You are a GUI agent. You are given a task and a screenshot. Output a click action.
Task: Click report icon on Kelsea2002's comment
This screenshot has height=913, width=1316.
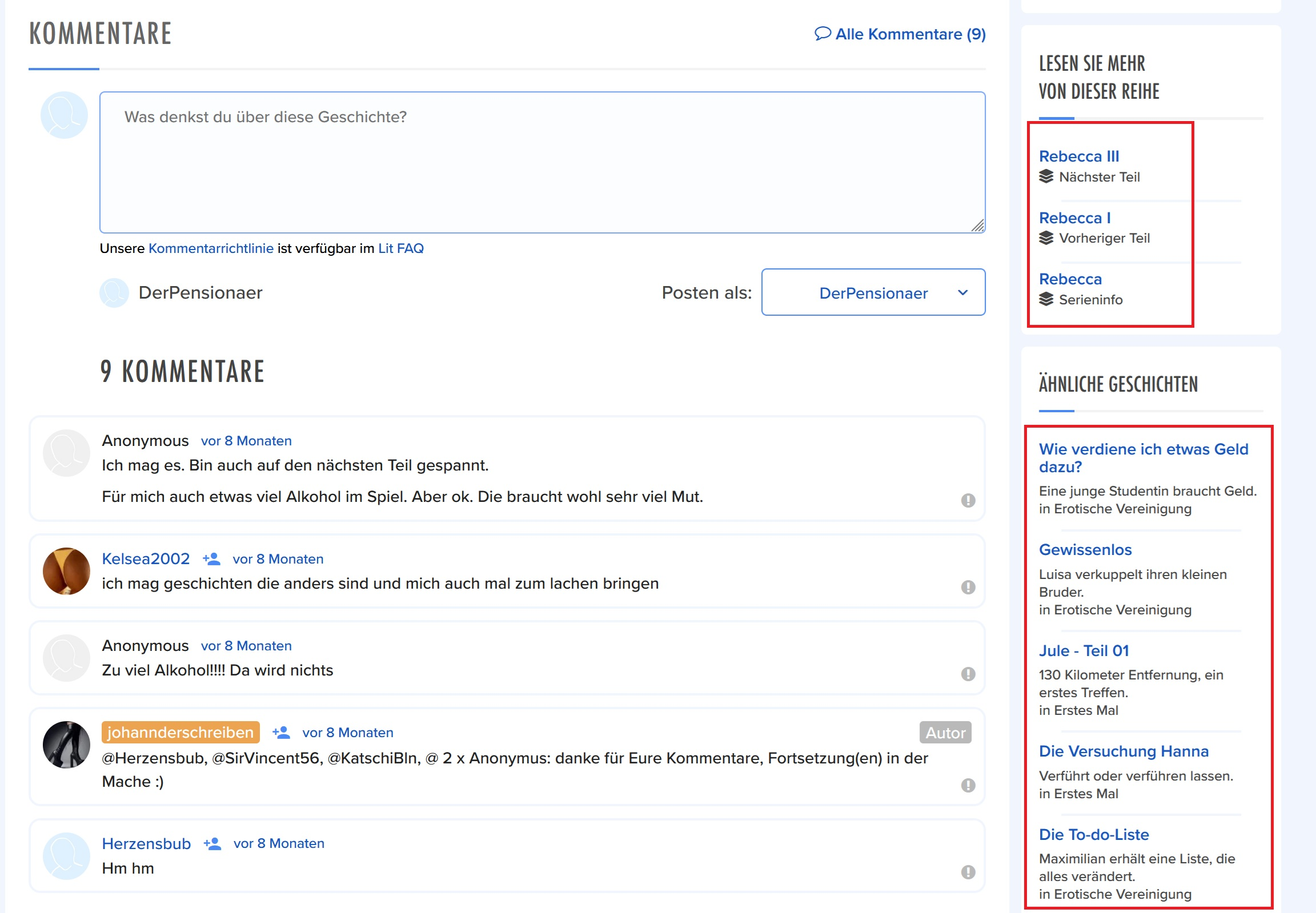[x=968, y=587]
